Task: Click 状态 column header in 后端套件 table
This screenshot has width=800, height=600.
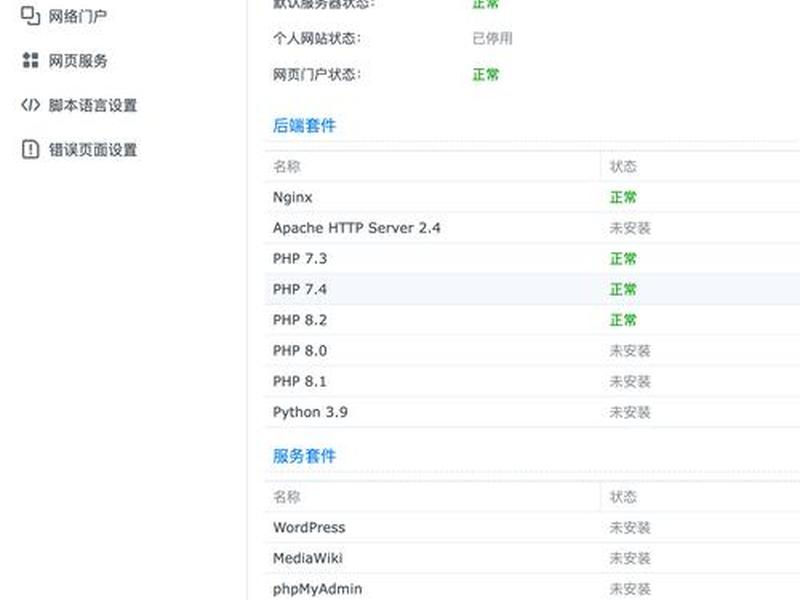Action: [x=623, y=166]
